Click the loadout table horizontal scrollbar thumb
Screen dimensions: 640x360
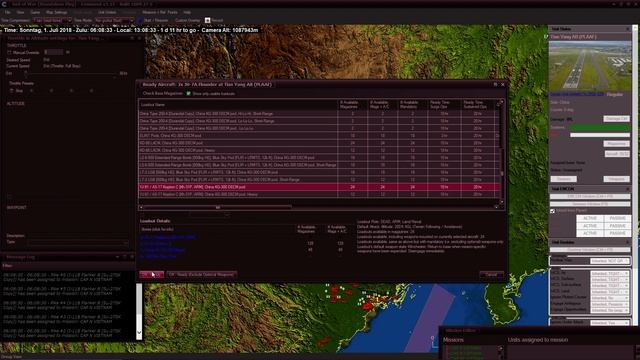click(217, 207)
